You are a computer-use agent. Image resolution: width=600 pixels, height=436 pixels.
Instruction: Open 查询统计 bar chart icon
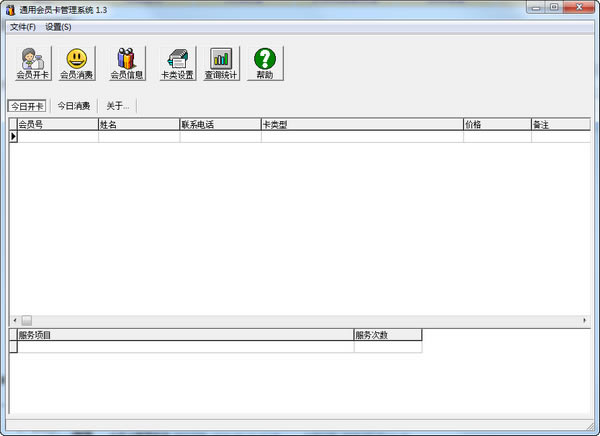221,64
